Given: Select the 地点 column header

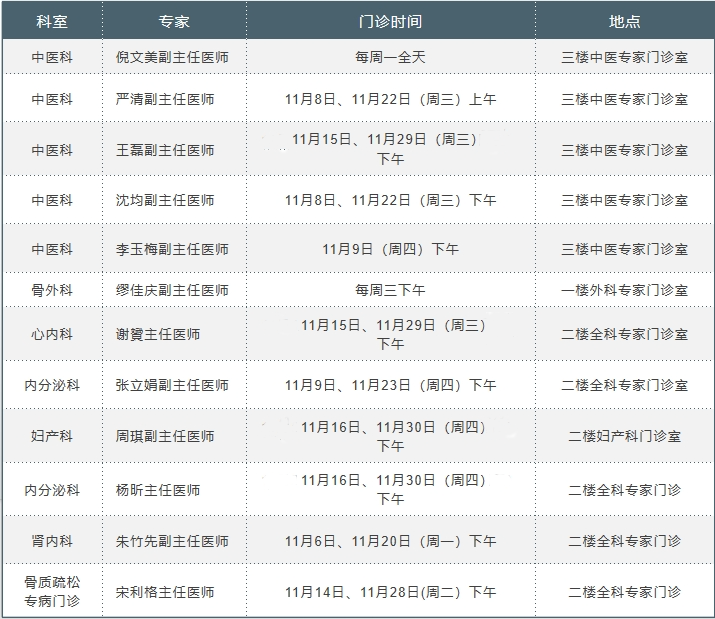Looking at the screenshot, I should coord(624,21).
